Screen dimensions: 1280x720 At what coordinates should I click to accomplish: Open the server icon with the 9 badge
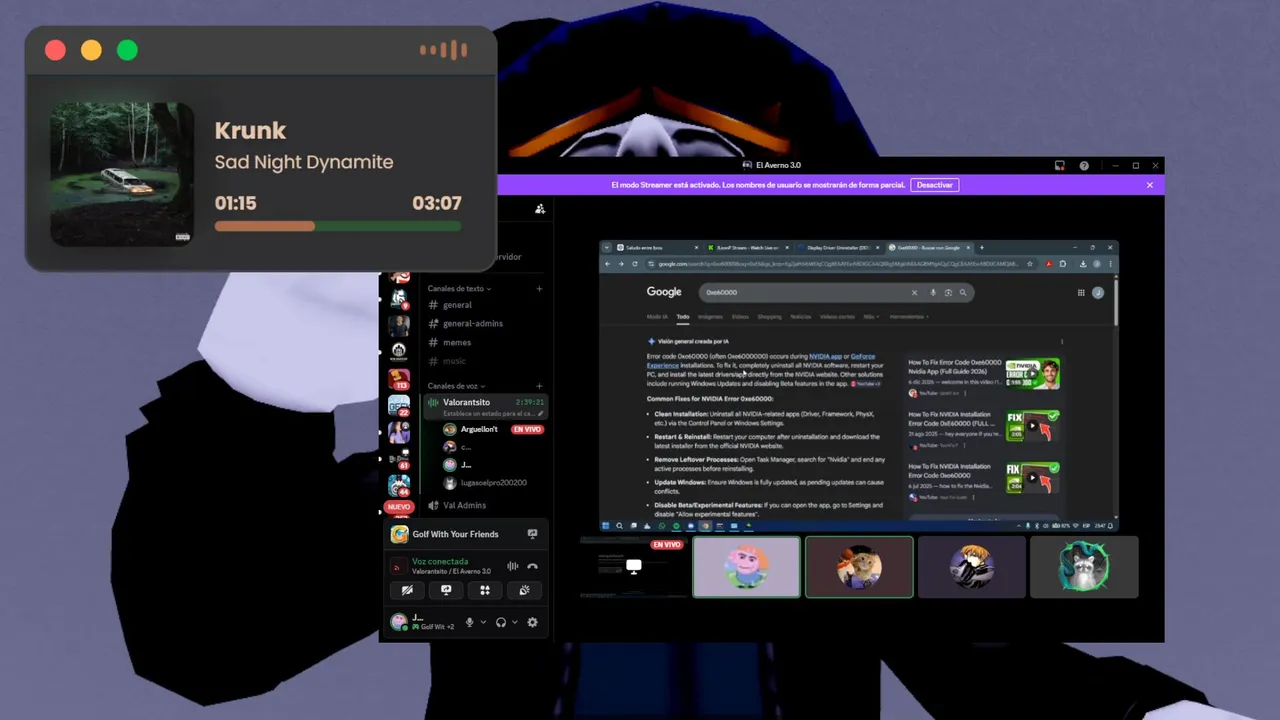[x=399, y=298]
